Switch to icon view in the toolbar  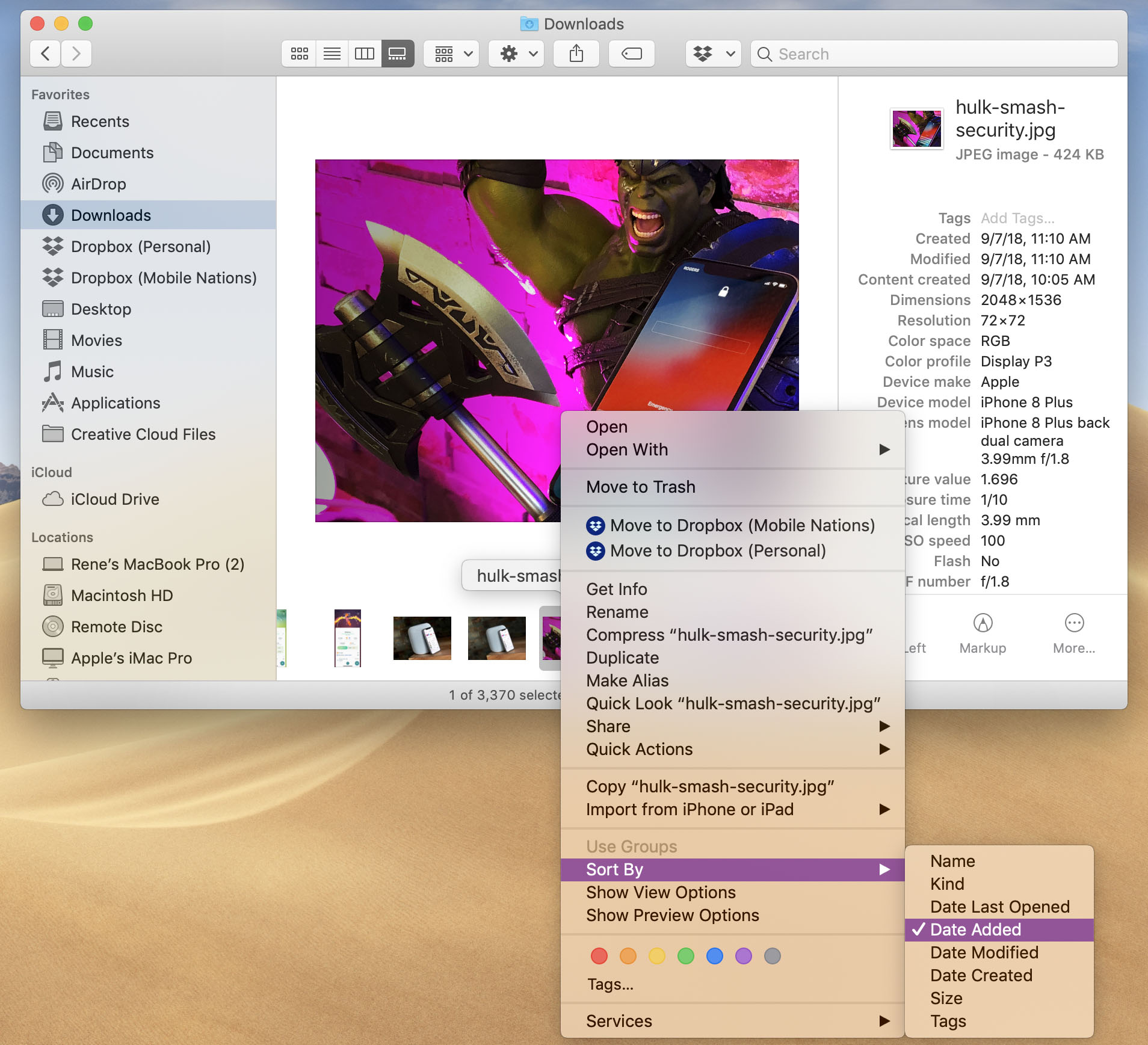[299, 54]
